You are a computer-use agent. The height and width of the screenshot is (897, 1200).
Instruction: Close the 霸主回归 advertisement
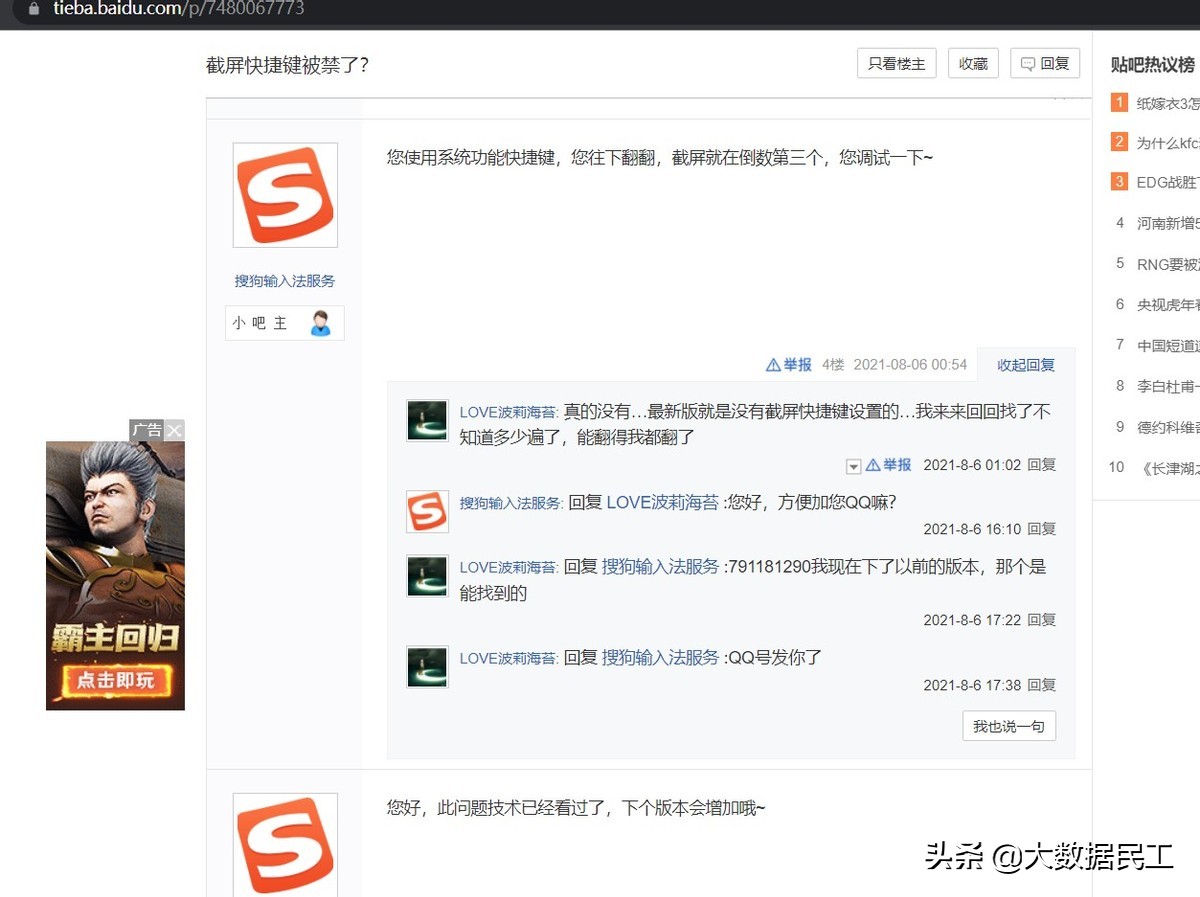175,430
